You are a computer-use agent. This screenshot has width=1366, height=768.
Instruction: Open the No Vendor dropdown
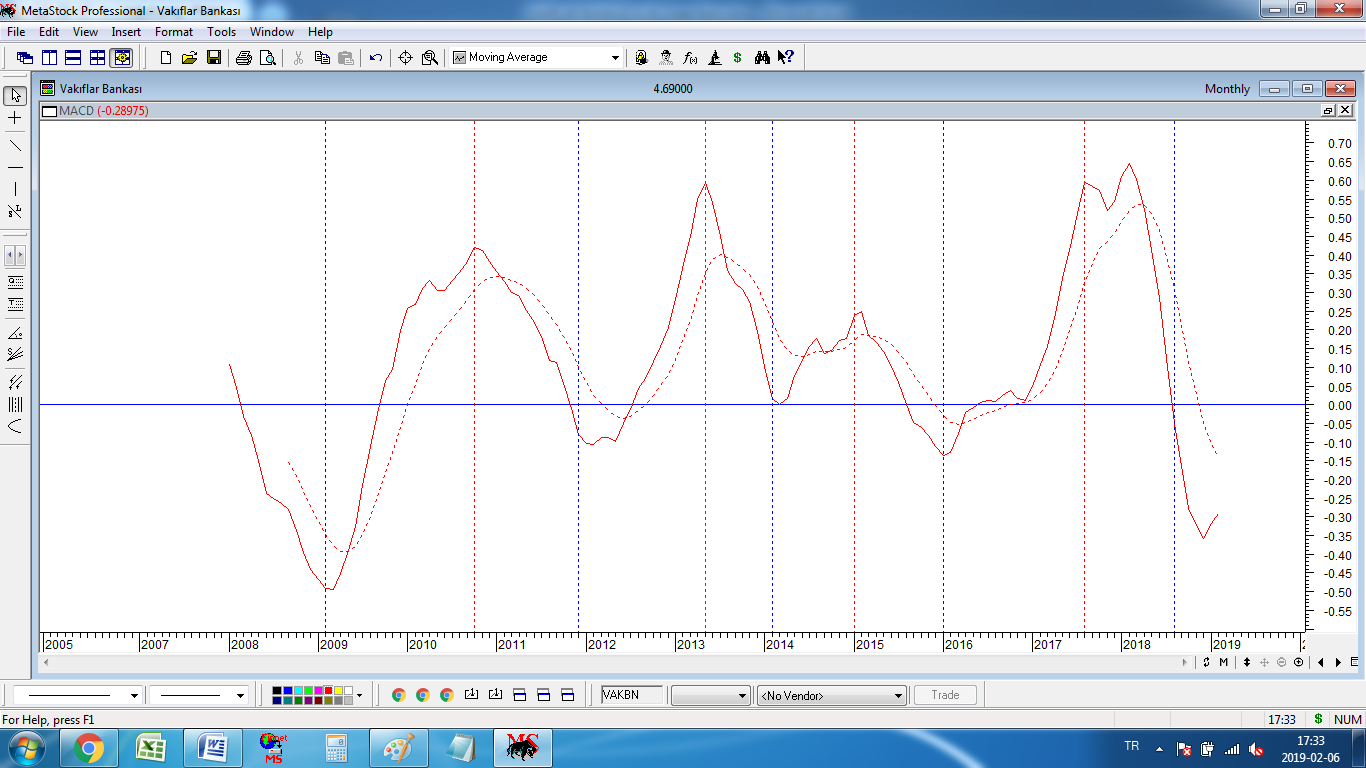(x=832, y=695)
